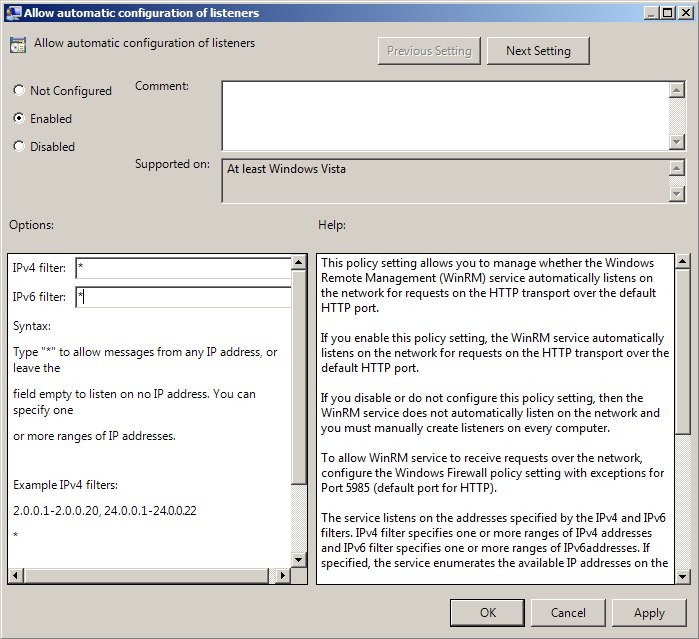Click Options pane scroll right arrow
The width and height of the screenshot is (699, 639).
pos(282,575)
